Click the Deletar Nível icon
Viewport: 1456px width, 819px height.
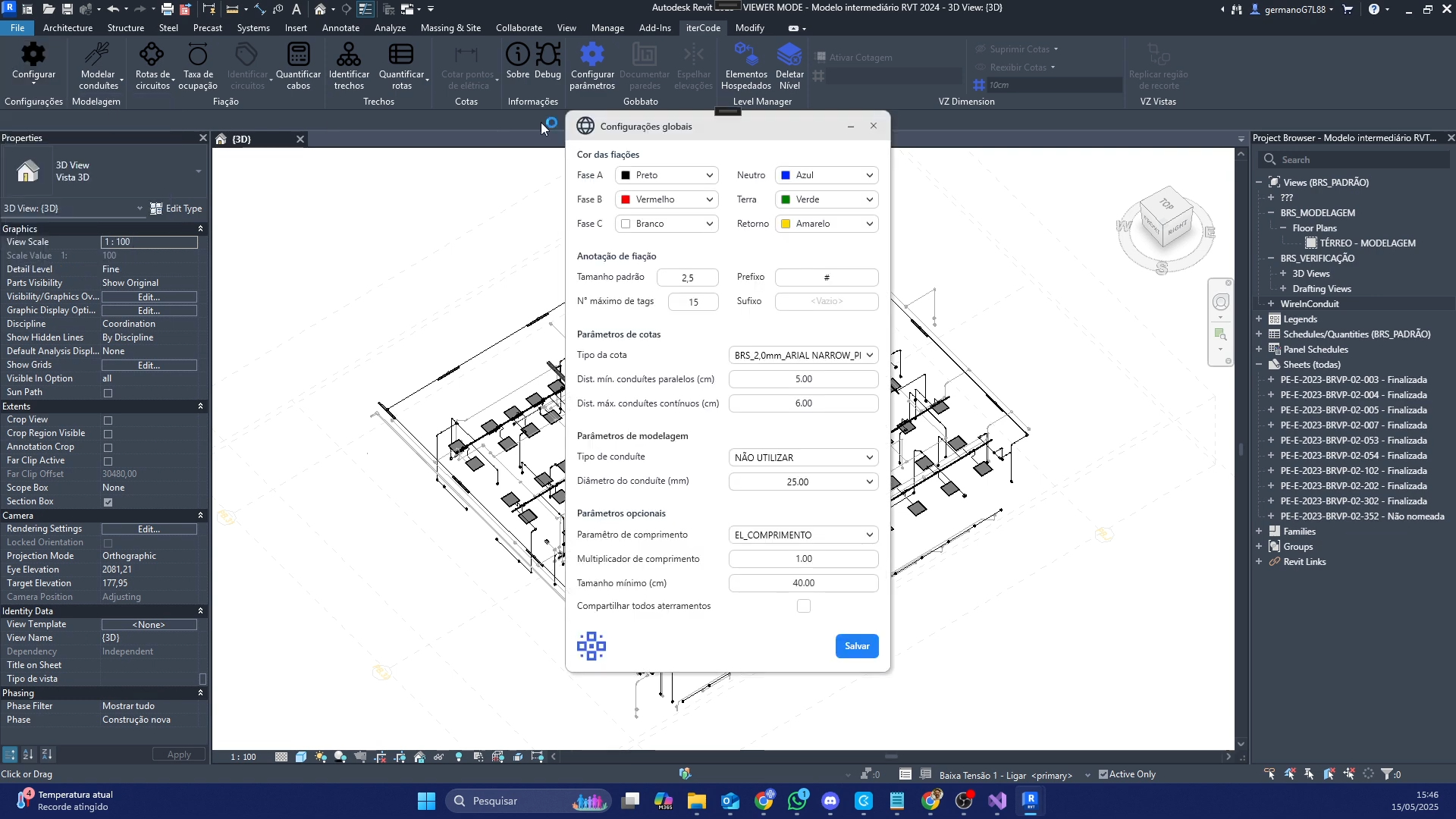point(789,55)
